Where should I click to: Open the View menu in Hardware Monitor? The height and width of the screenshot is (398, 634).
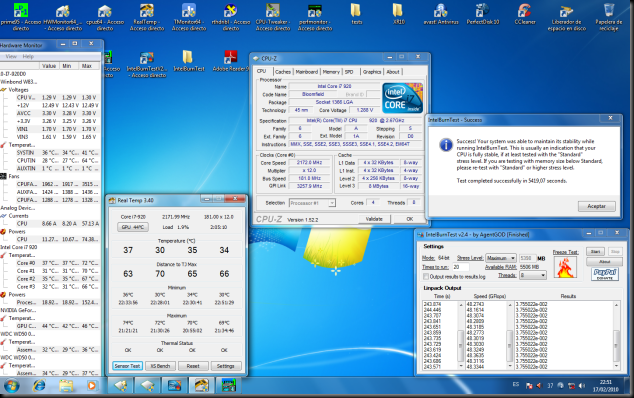coord(11,57)
